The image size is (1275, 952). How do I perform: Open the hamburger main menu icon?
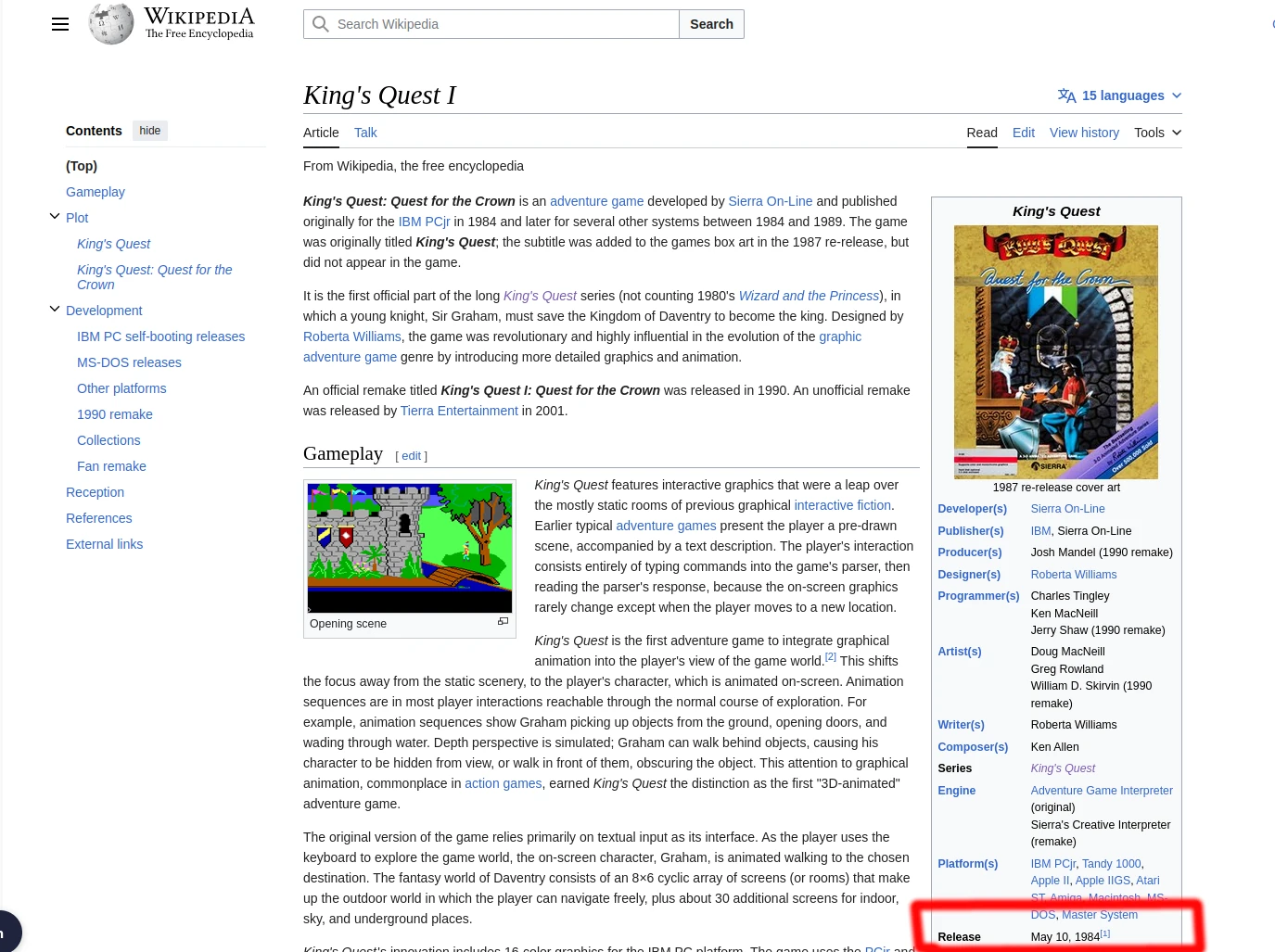pyautogui.click(x=60, y=24)
